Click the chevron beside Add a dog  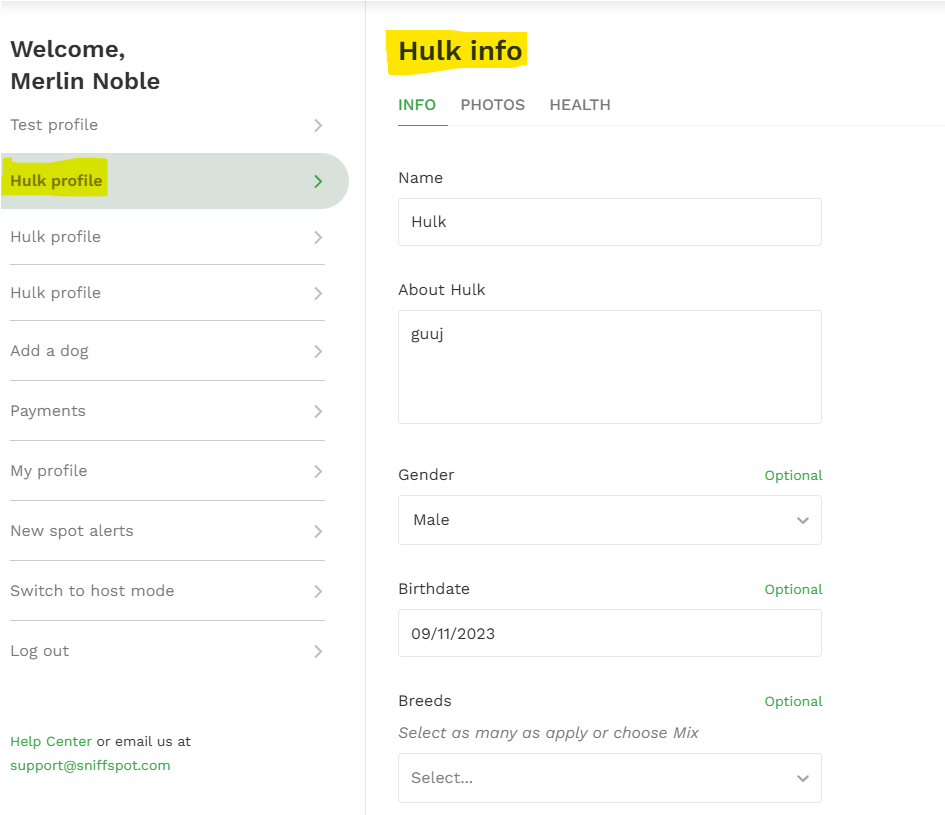tap(318, 351)
